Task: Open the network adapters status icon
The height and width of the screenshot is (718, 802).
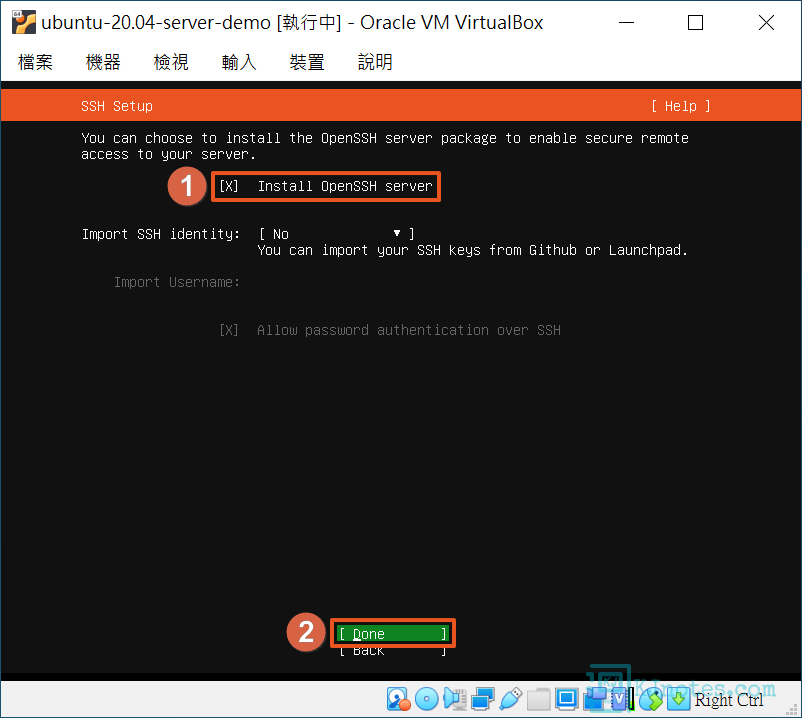Action: point(483,699)
